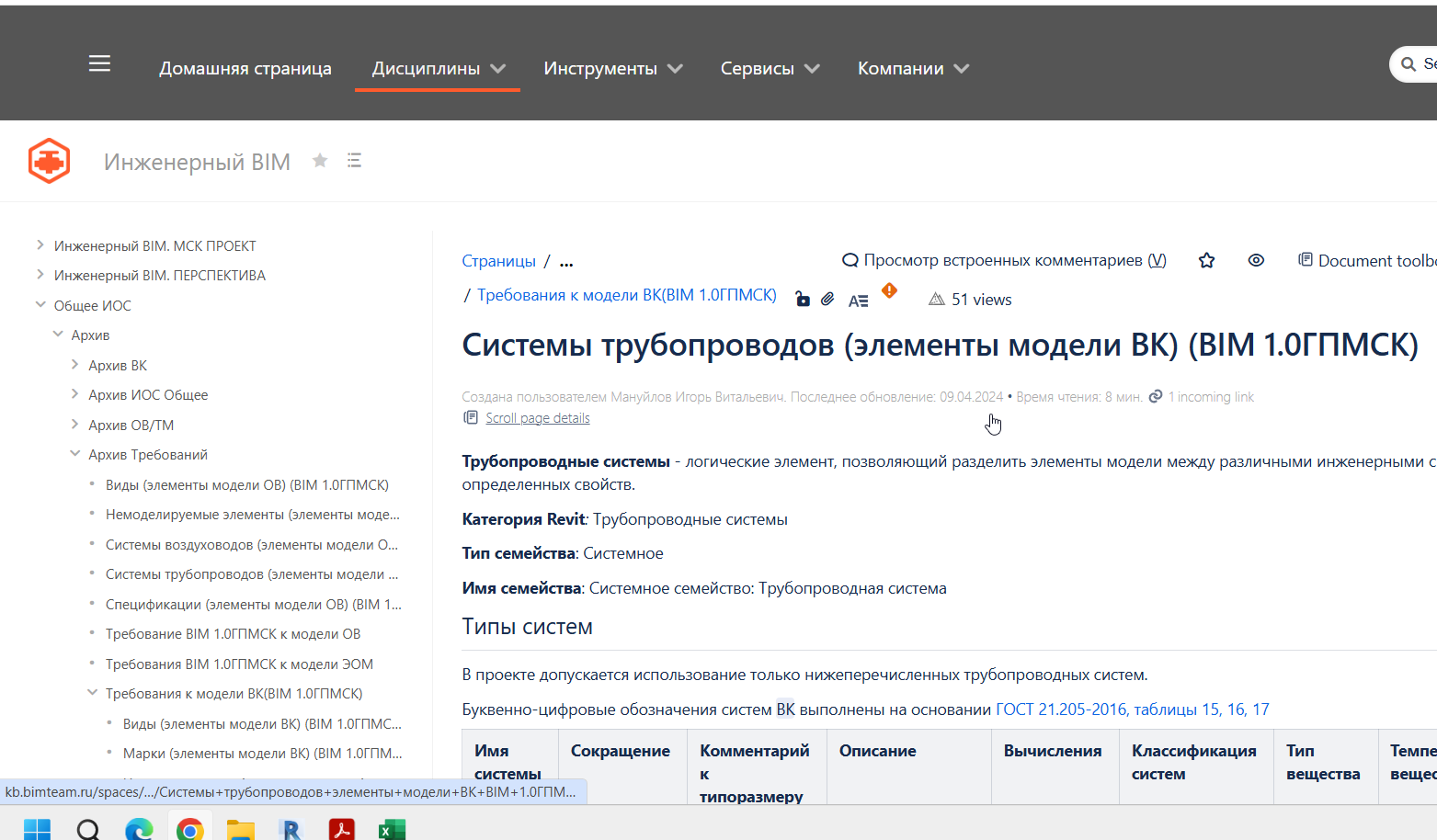The height and width of the screenshot is (840, 1437).
Task: Open Марки (элементы модели ВК) page
Action: tap(263, 754)
